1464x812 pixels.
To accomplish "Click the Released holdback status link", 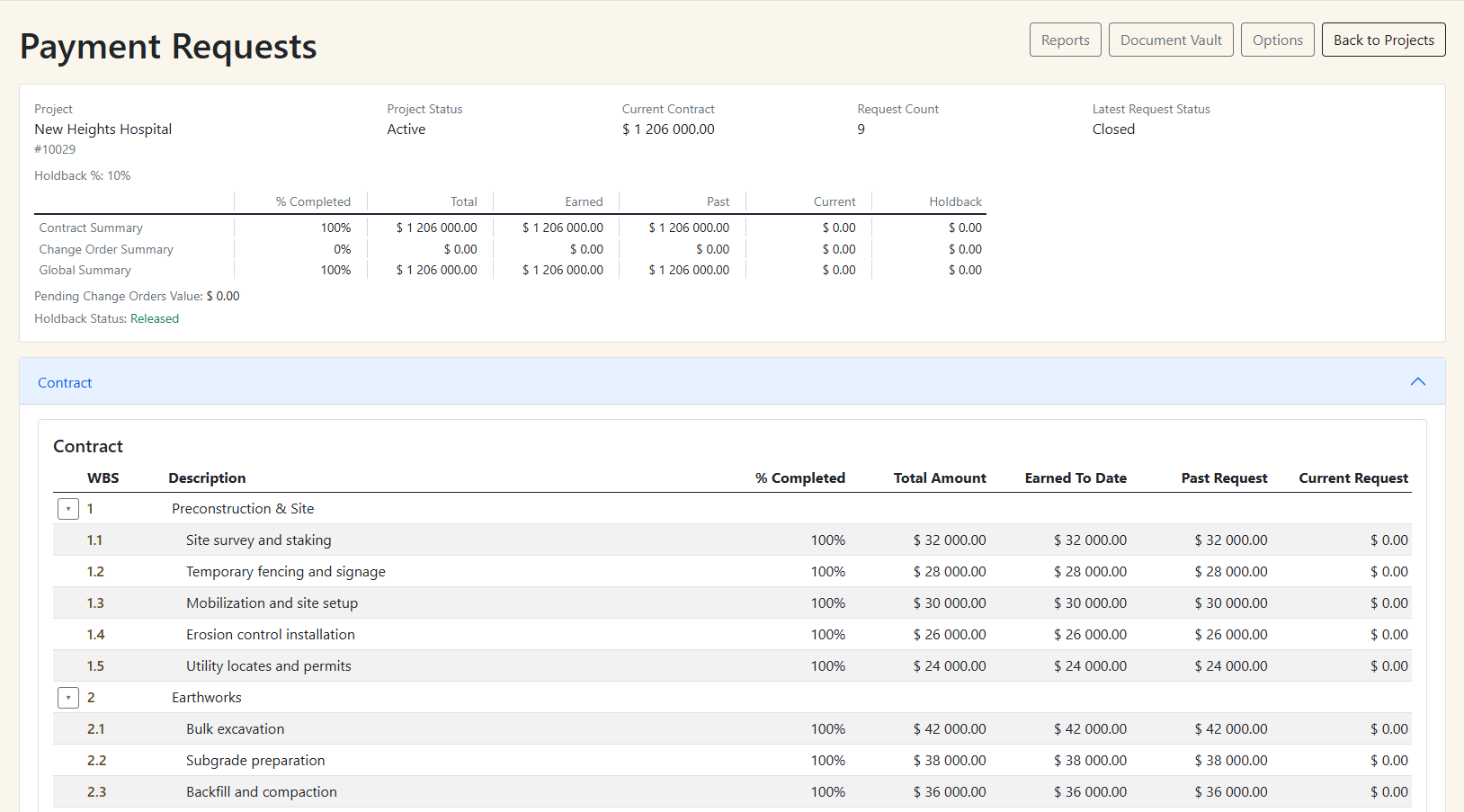I will coord(155,319).
